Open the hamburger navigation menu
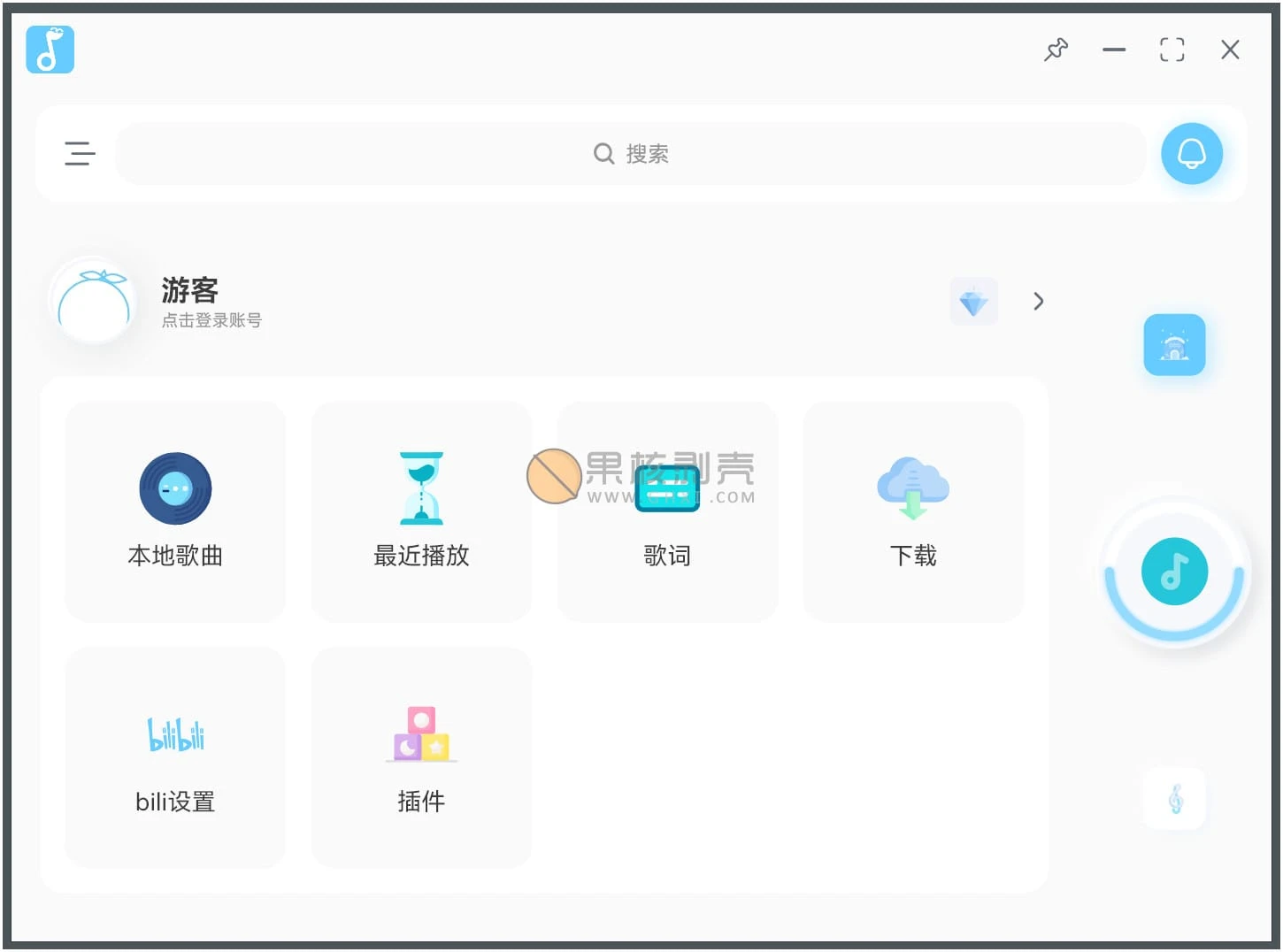Screen dimensions: 1283x952 (x=80, y=153)
